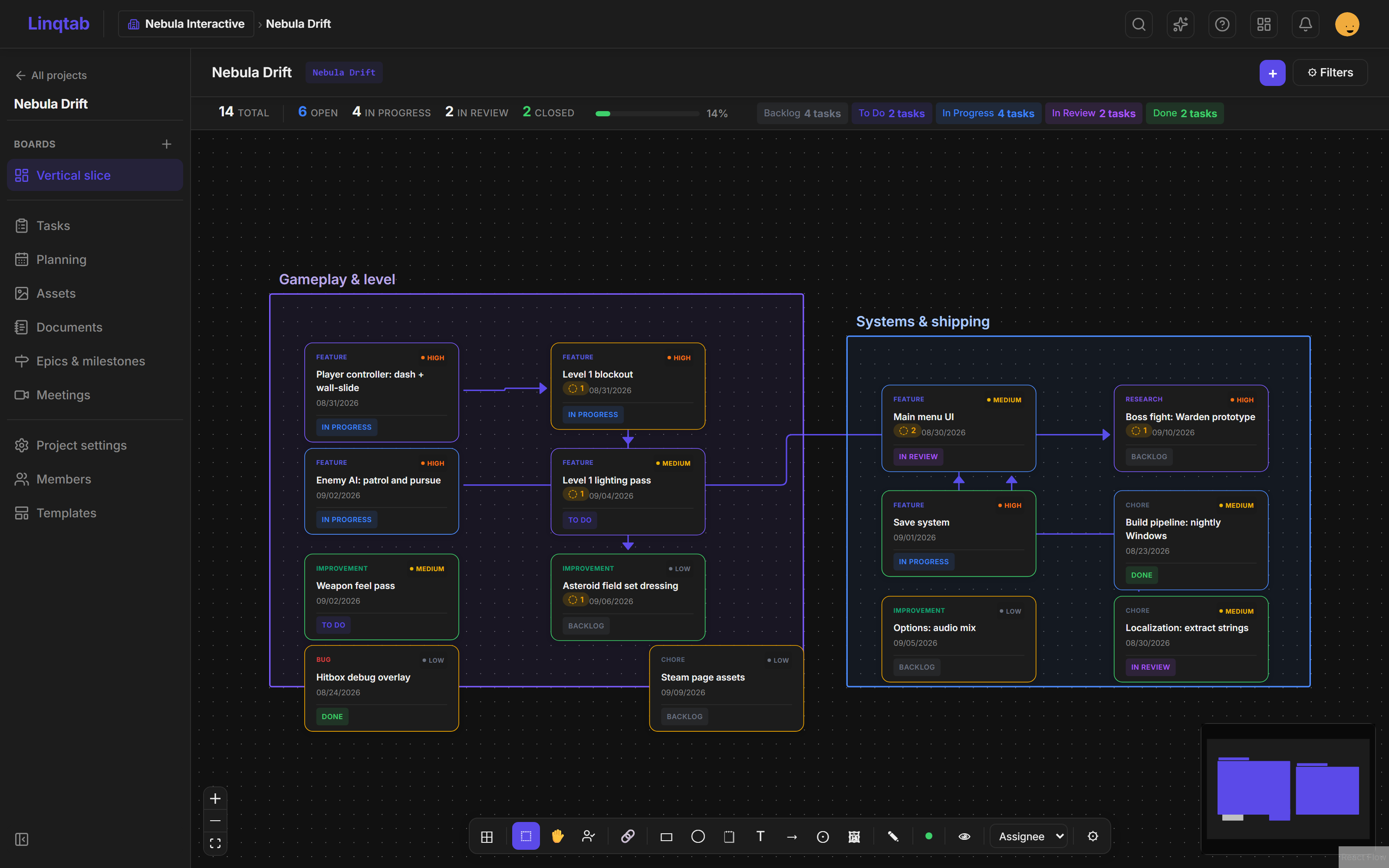Click the Nebula Drift breadcrumb
Screen dimensions: 1389x868
(299, 24)
